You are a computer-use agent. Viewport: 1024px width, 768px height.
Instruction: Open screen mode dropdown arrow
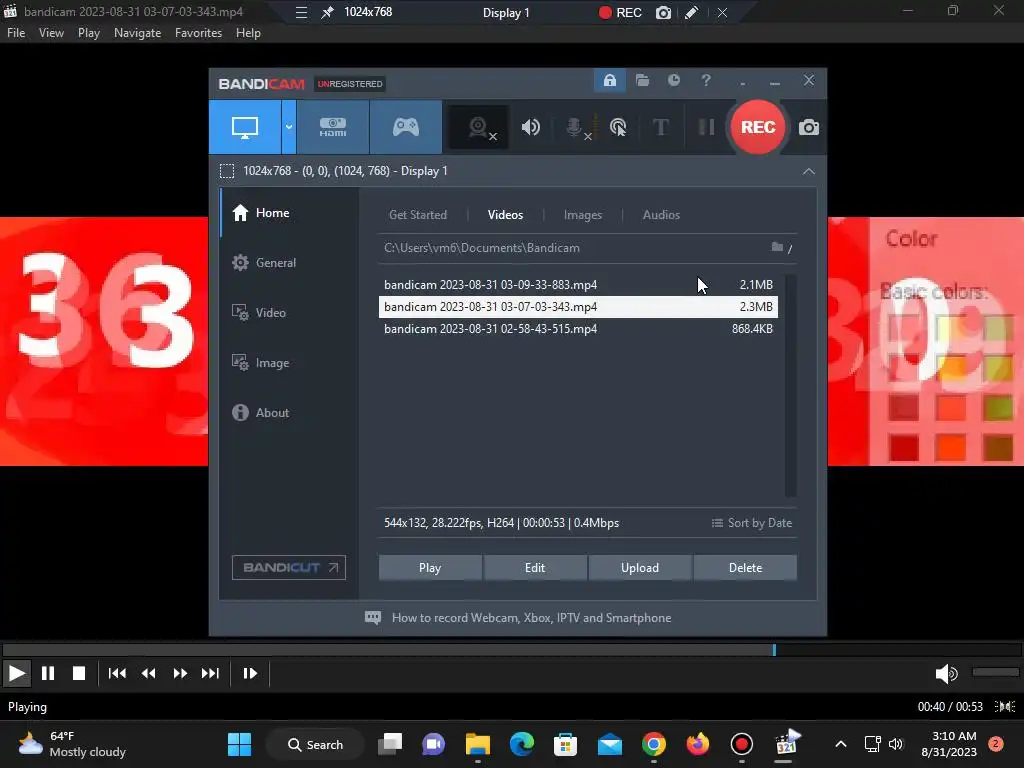(x=289, y=127)
